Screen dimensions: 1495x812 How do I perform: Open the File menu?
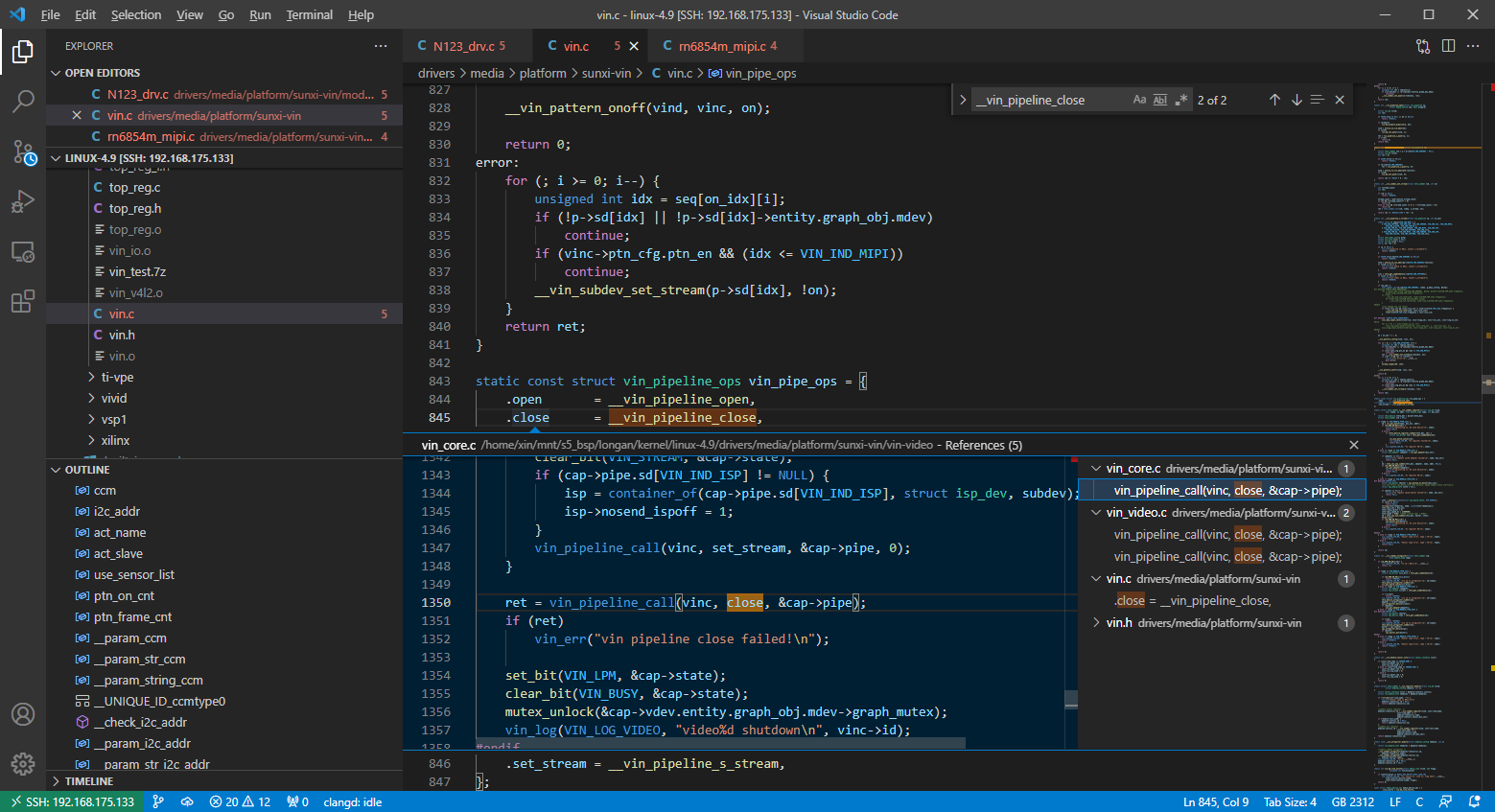pyautogui.click(x=51, y=14)
